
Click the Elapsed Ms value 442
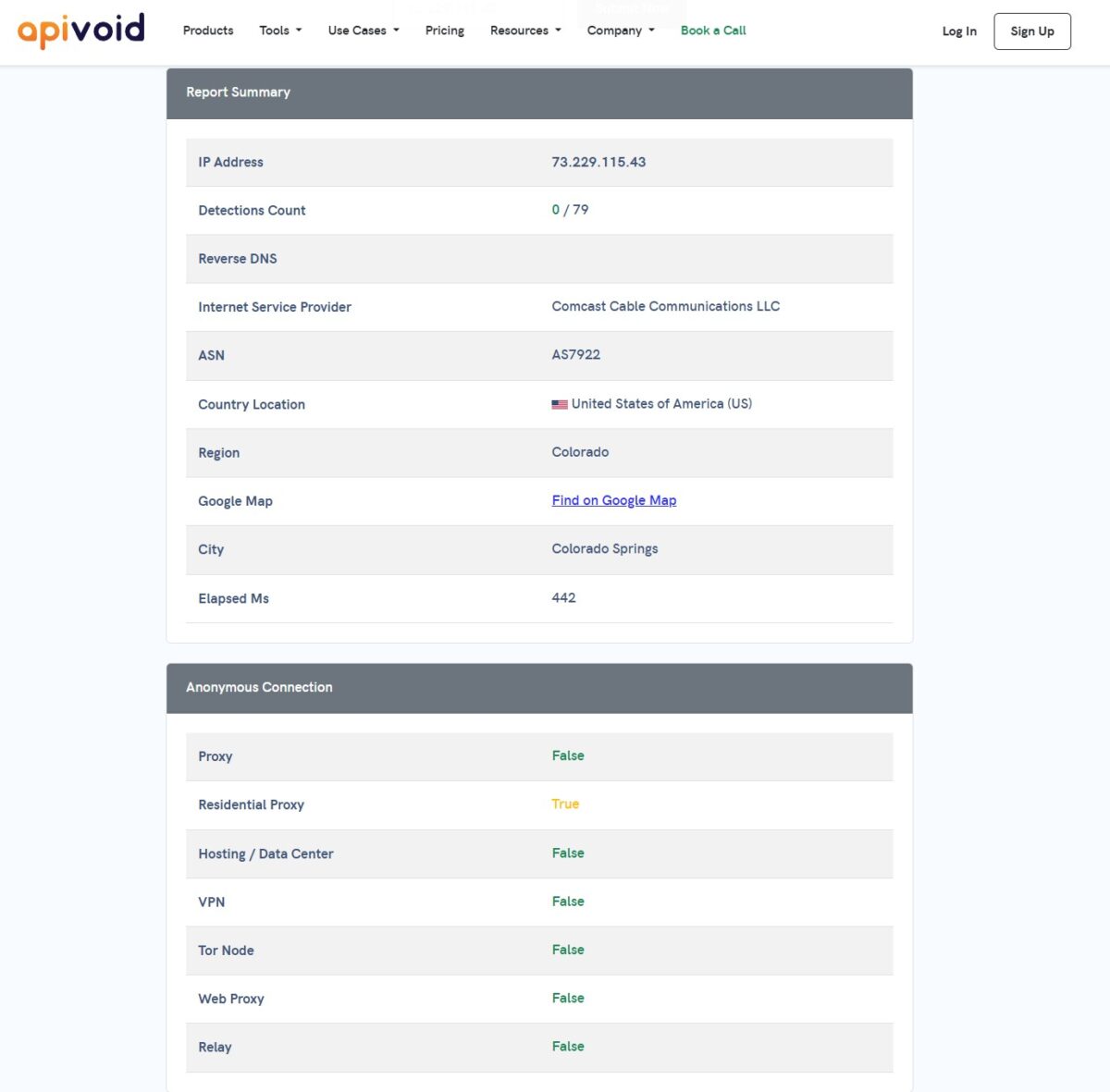coord(563,597)
